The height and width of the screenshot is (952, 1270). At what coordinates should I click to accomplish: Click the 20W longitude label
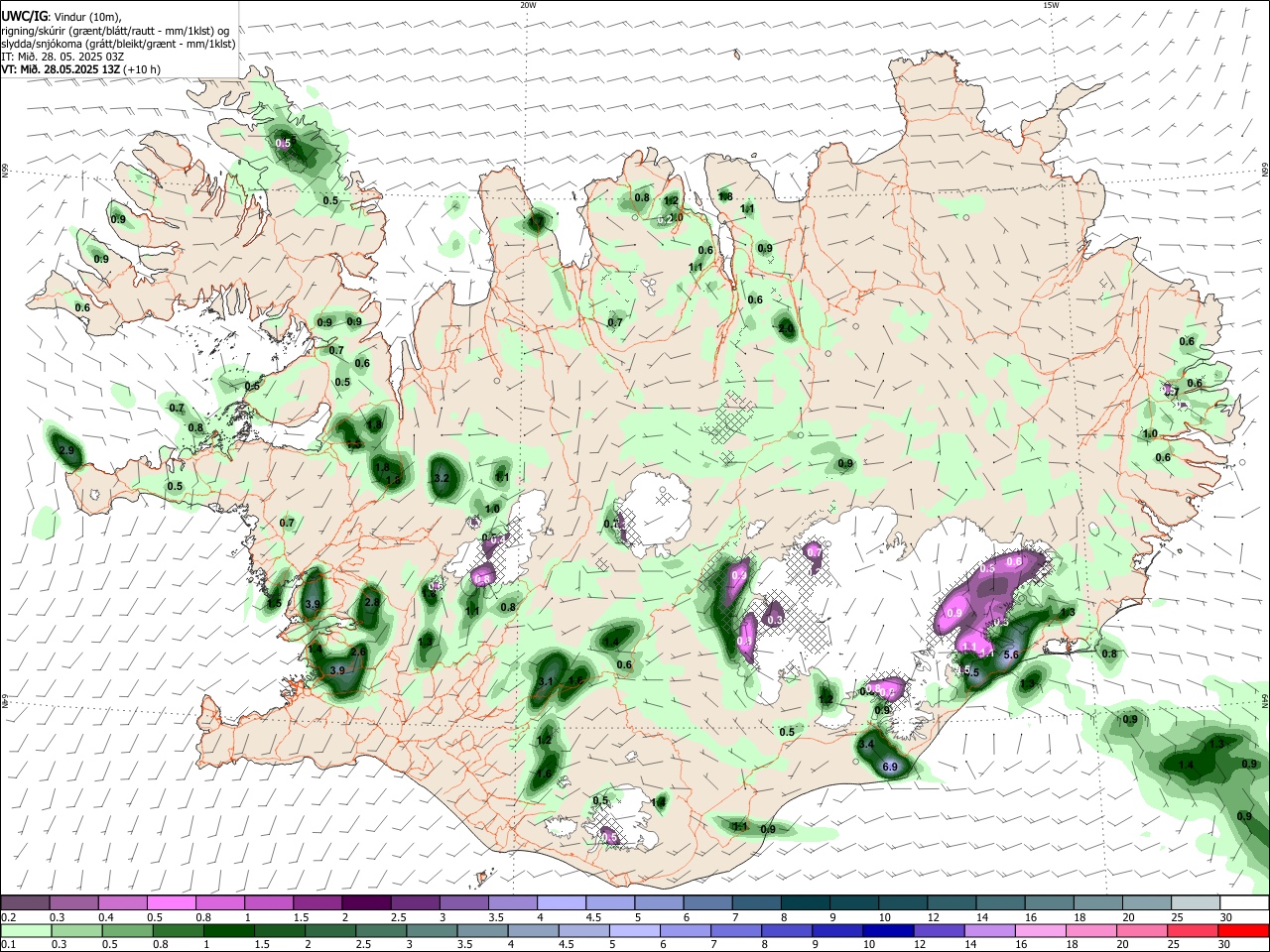[528, 5]
